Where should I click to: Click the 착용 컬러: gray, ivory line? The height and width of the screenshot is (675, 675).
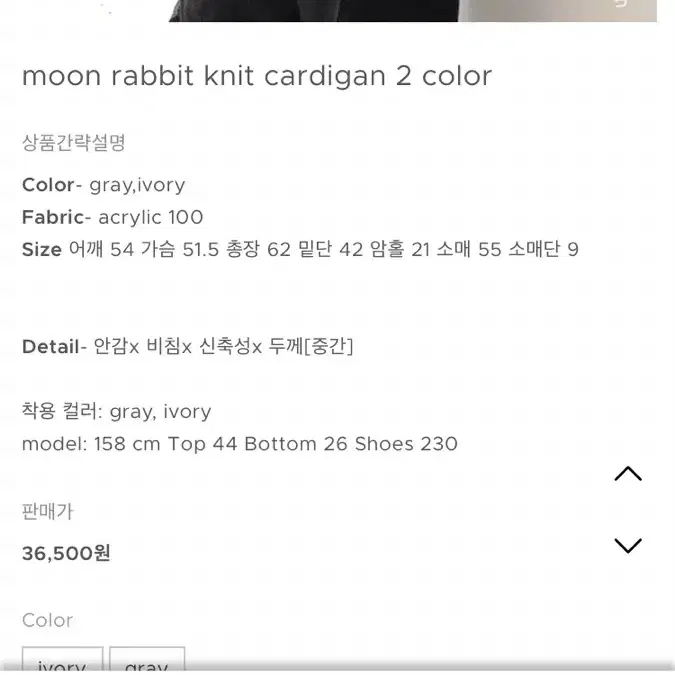click(x=117, y=412)
